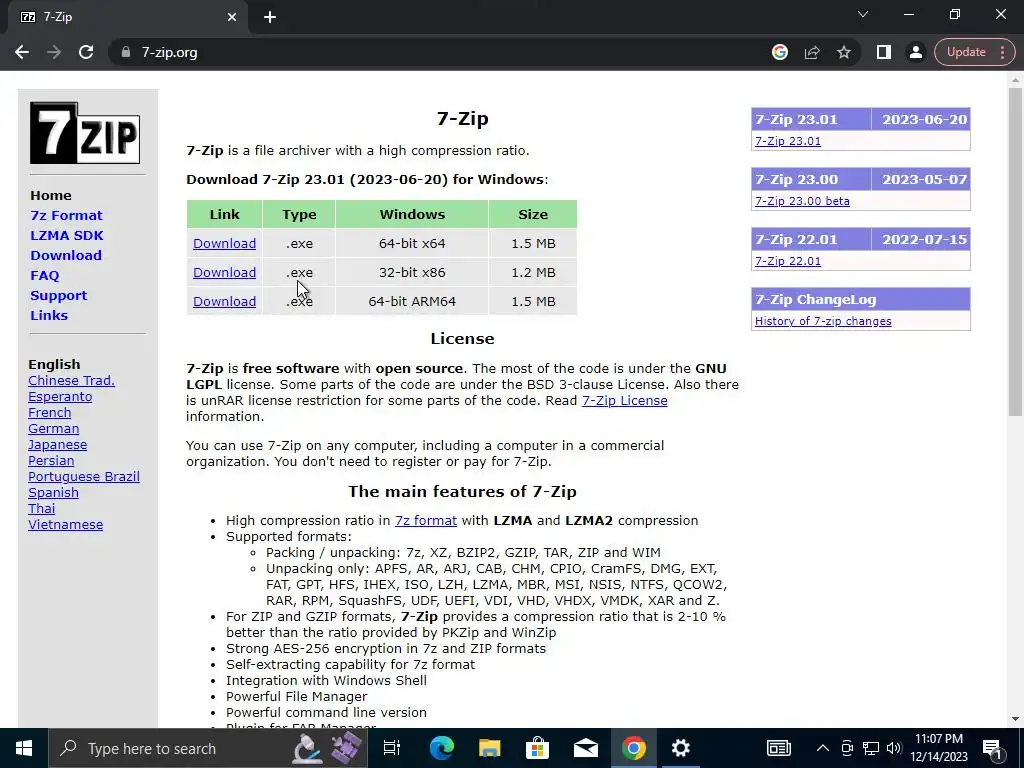This screenshot has height=768, width=1024.
Task: Show hidden system tray icons
Action: [823, 748]
